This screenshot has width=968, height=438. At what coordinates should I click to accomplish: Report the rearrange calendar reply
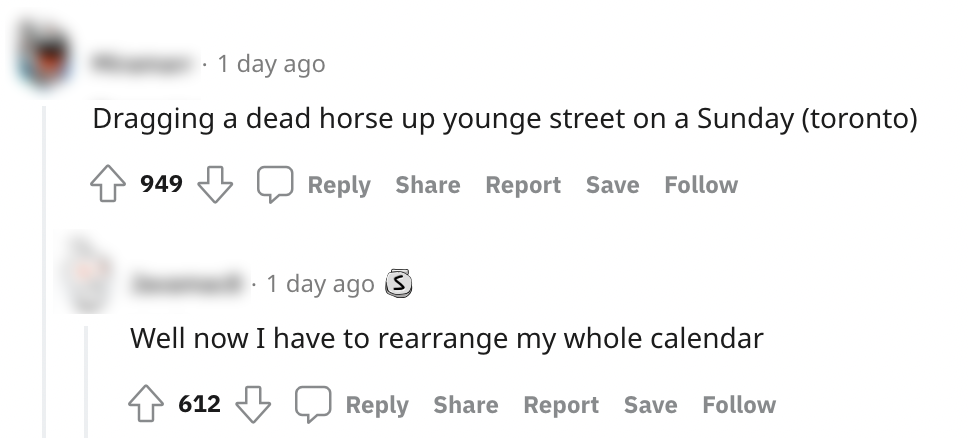coord(561,405)
